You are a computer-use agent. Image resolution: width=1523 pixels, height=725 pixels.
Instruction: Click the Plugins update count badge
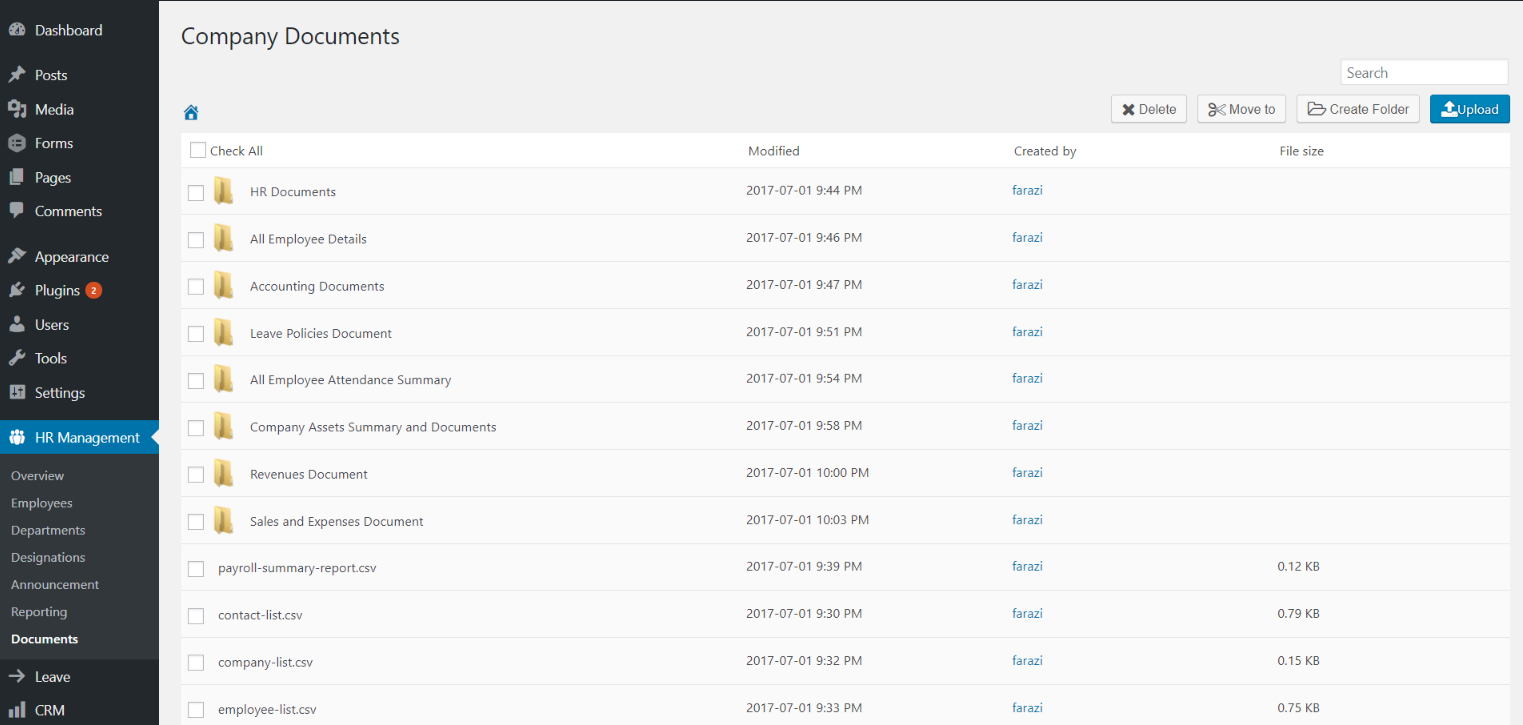click(93, 291)
